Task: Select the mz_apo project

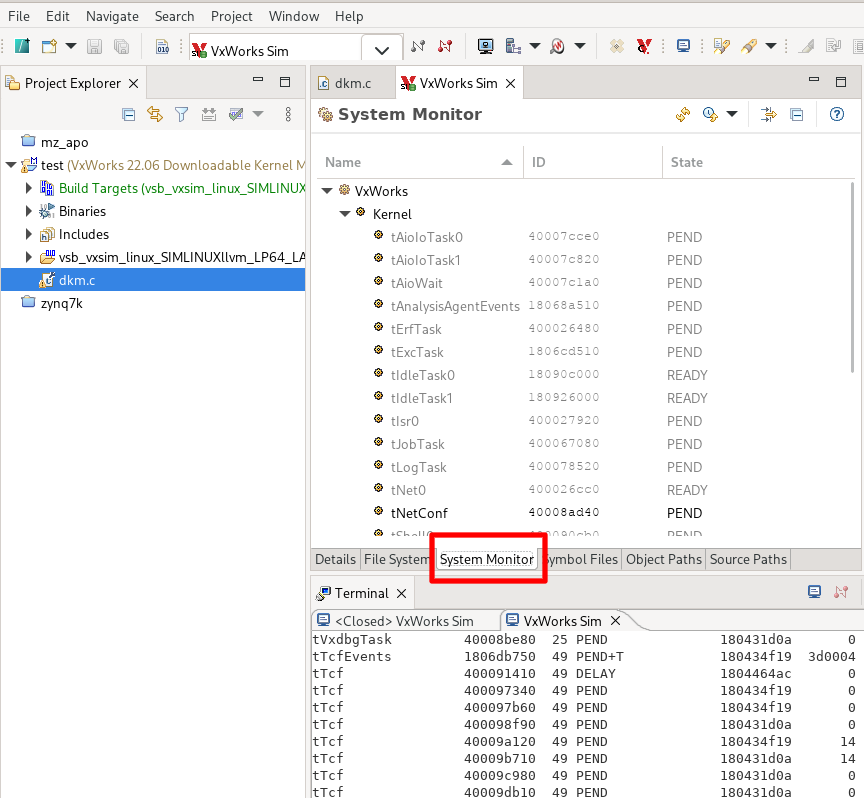Action: tap(64, 142)
